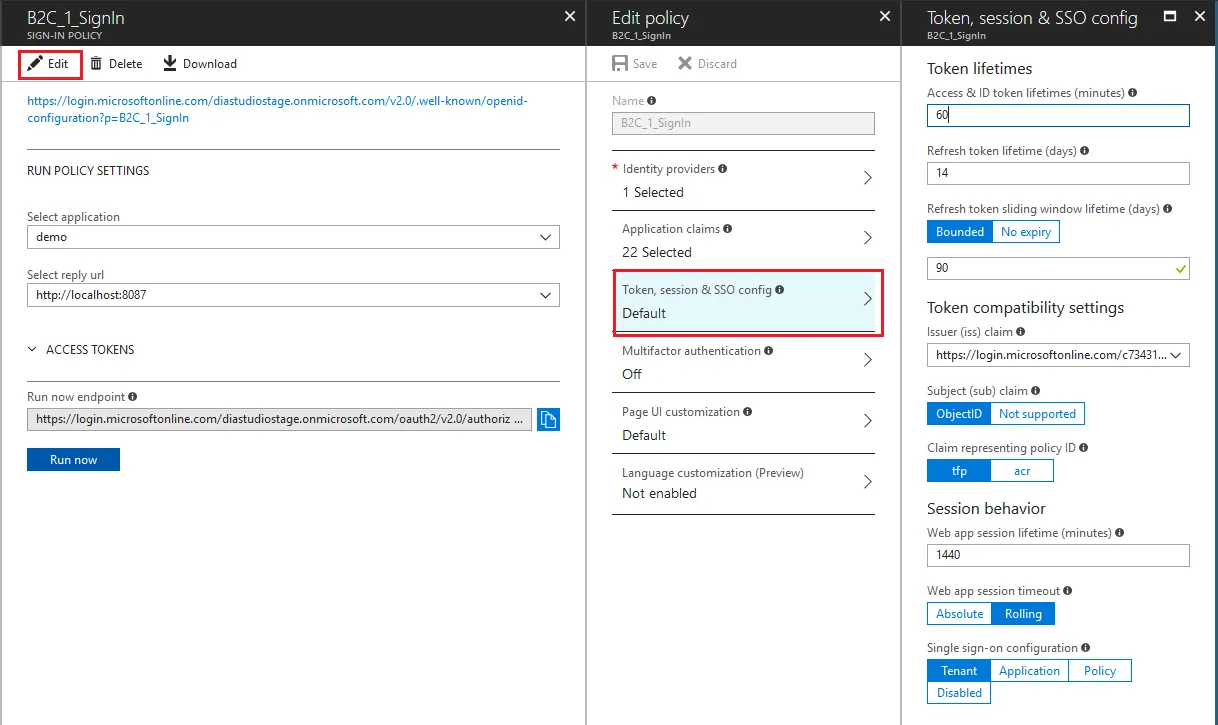This screenshot has height=725, width=1218.
Task: Open Multifactor authentication settings
Action: coord(743,361)
